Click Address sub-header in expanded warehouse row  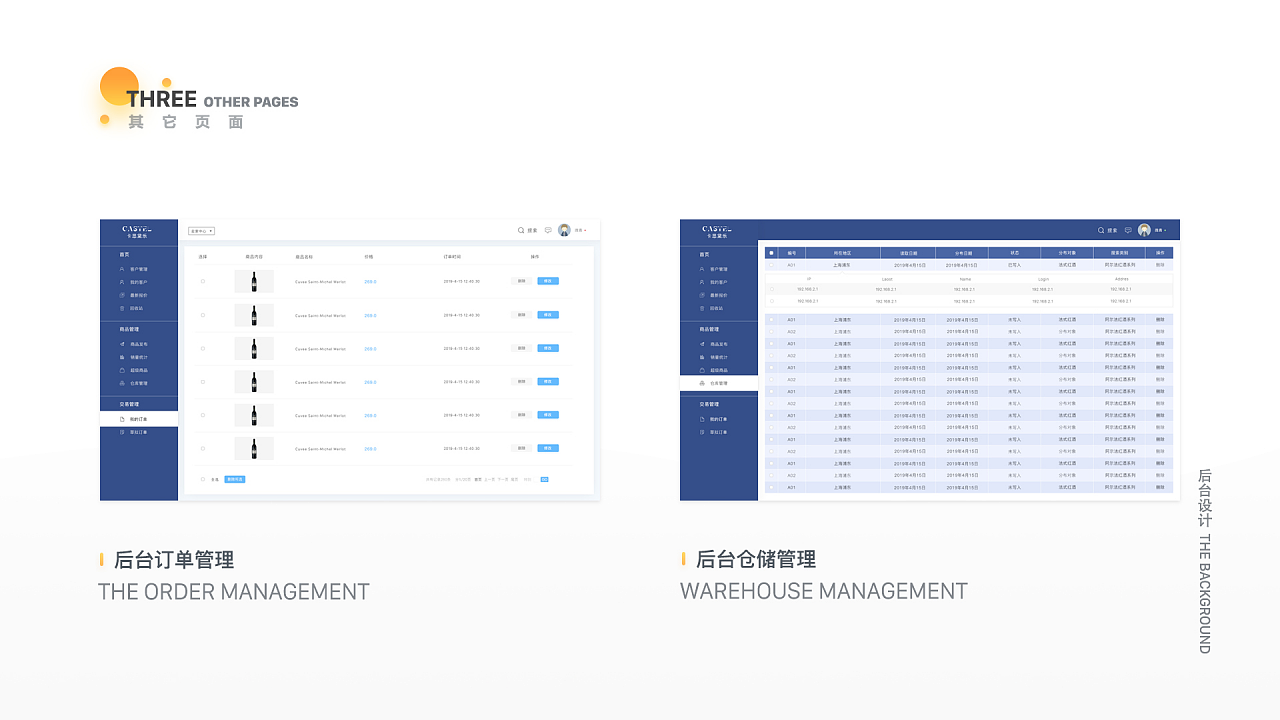[x=1122, y=279]
